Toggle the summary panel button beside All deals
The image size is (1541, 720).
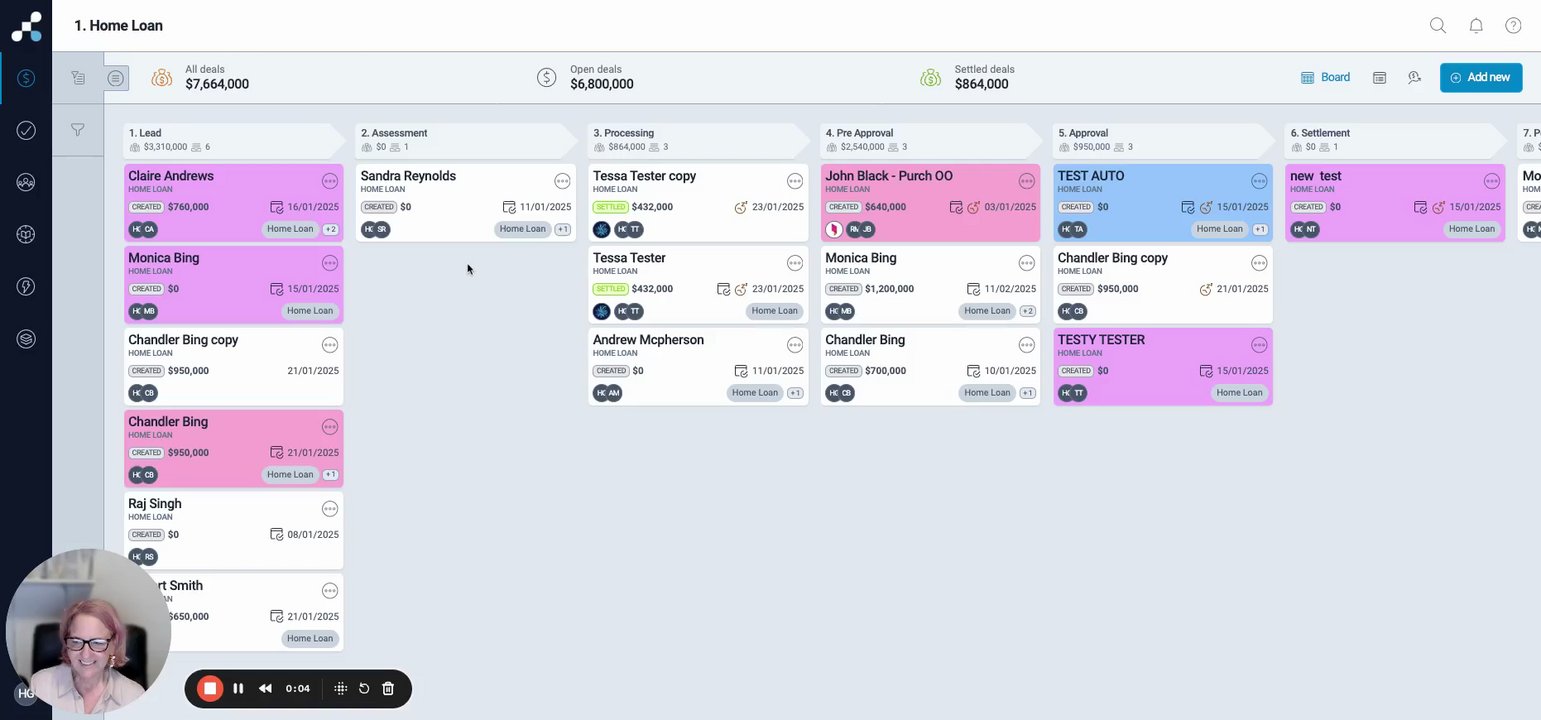pos(117,78)
